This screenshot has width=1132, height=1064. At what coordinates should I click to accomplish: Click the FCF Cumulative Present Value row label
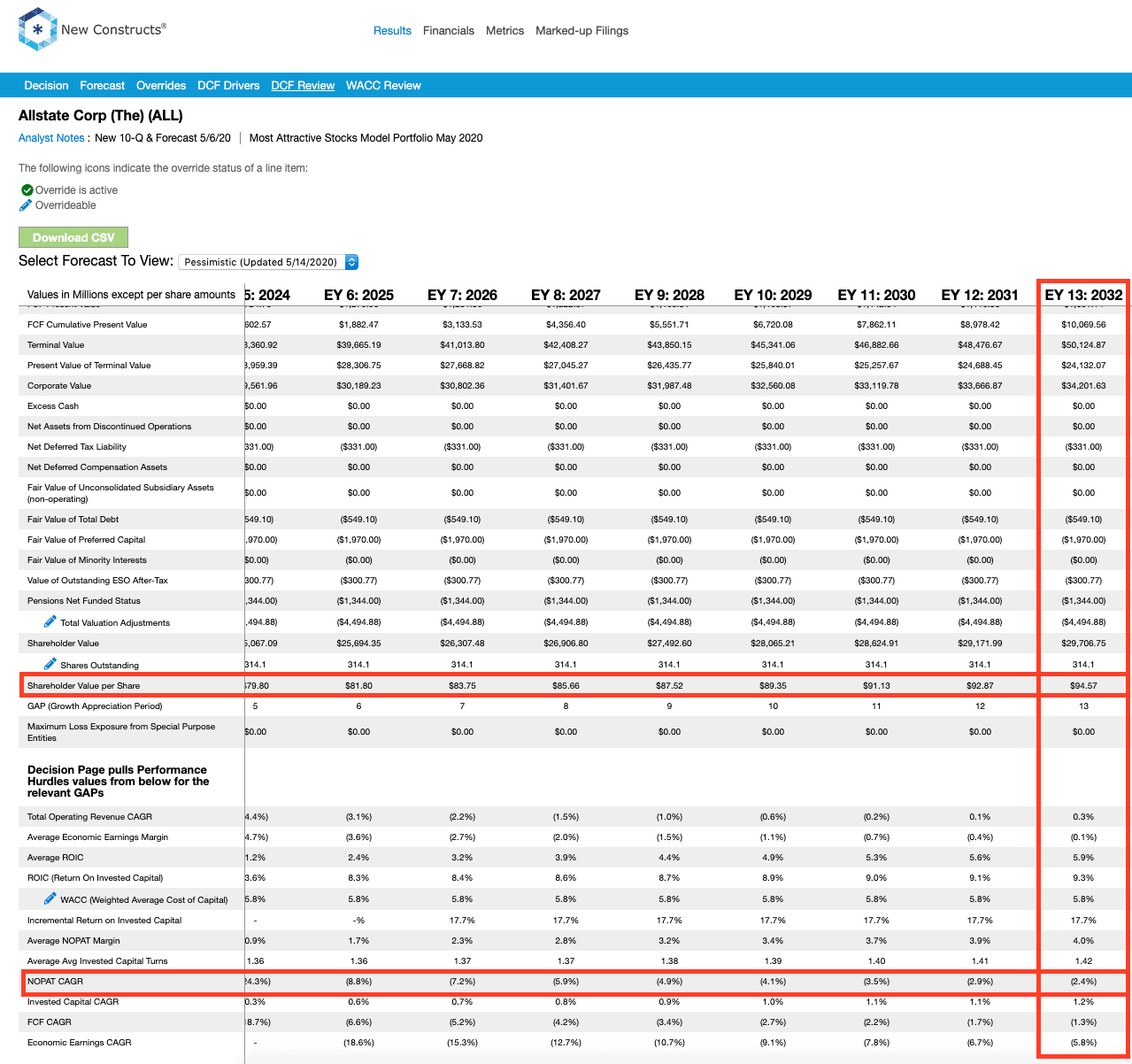88,325
